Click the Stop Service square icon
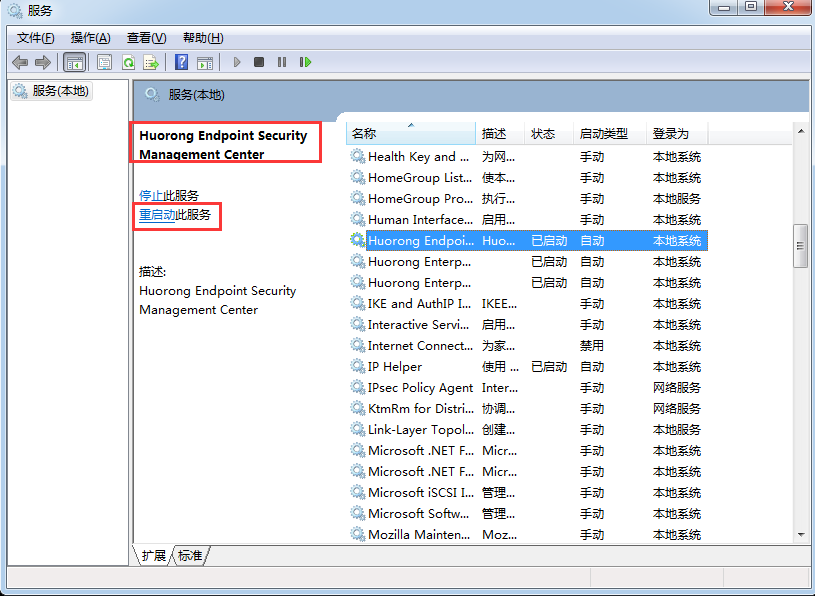The width and height of the screenshot is (815, 596). click(259, 62)
